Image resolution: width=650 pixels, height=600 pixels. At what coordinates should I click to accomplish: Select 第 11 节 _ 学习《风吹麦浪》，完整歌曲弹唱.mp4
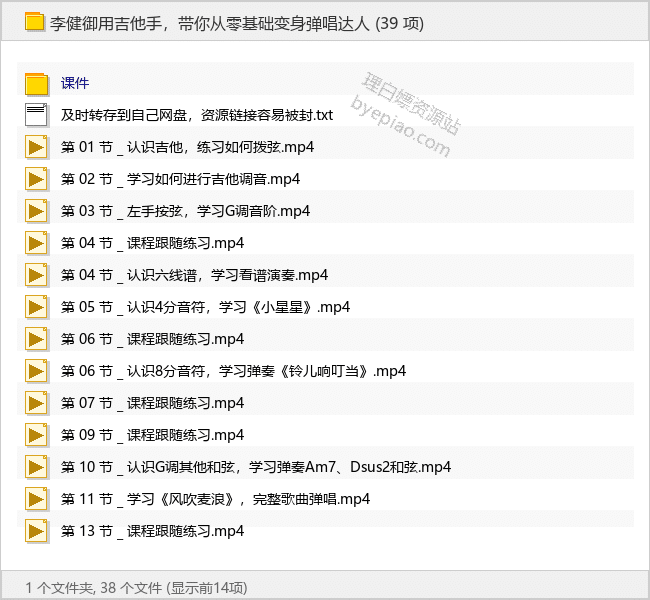tap(215, 499)
